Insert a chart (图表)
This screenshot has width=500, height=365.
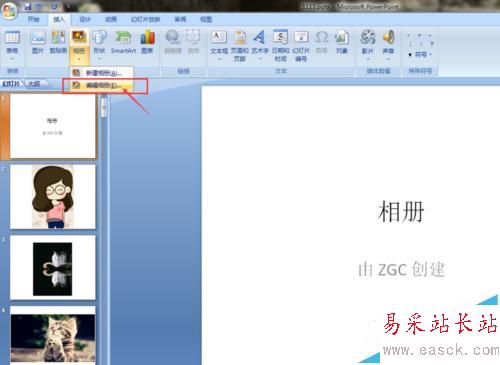pyautogui.click(x=147, y=41)
